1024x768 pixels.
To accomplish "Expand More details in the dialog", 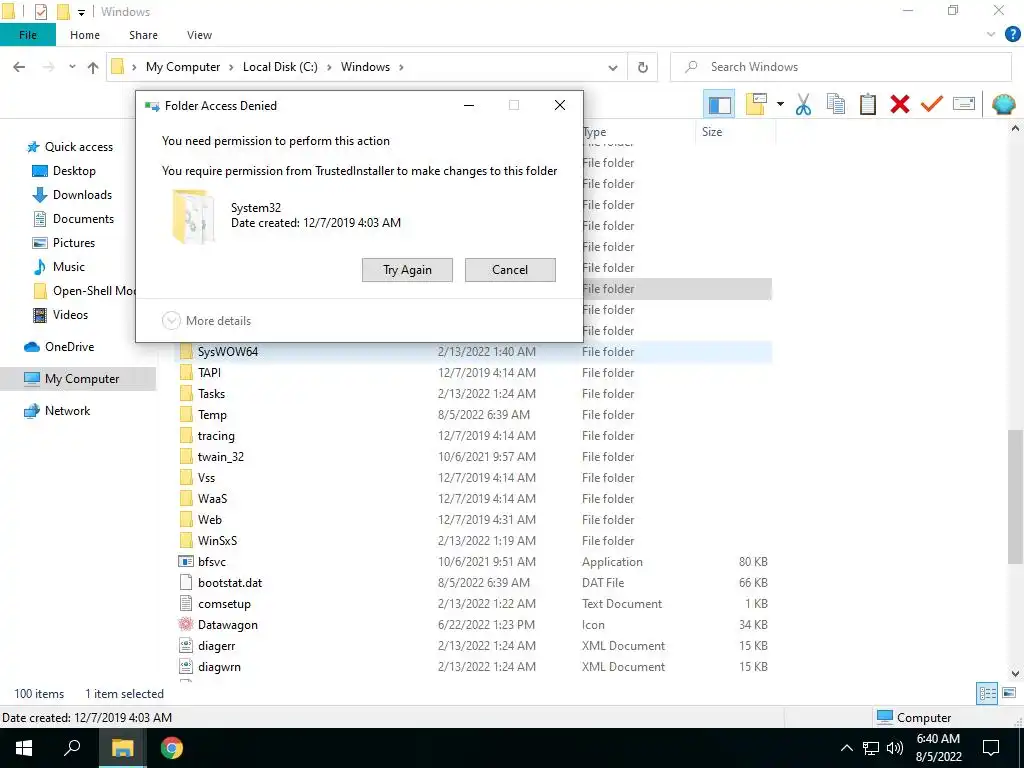I will (x=206, y=321).
